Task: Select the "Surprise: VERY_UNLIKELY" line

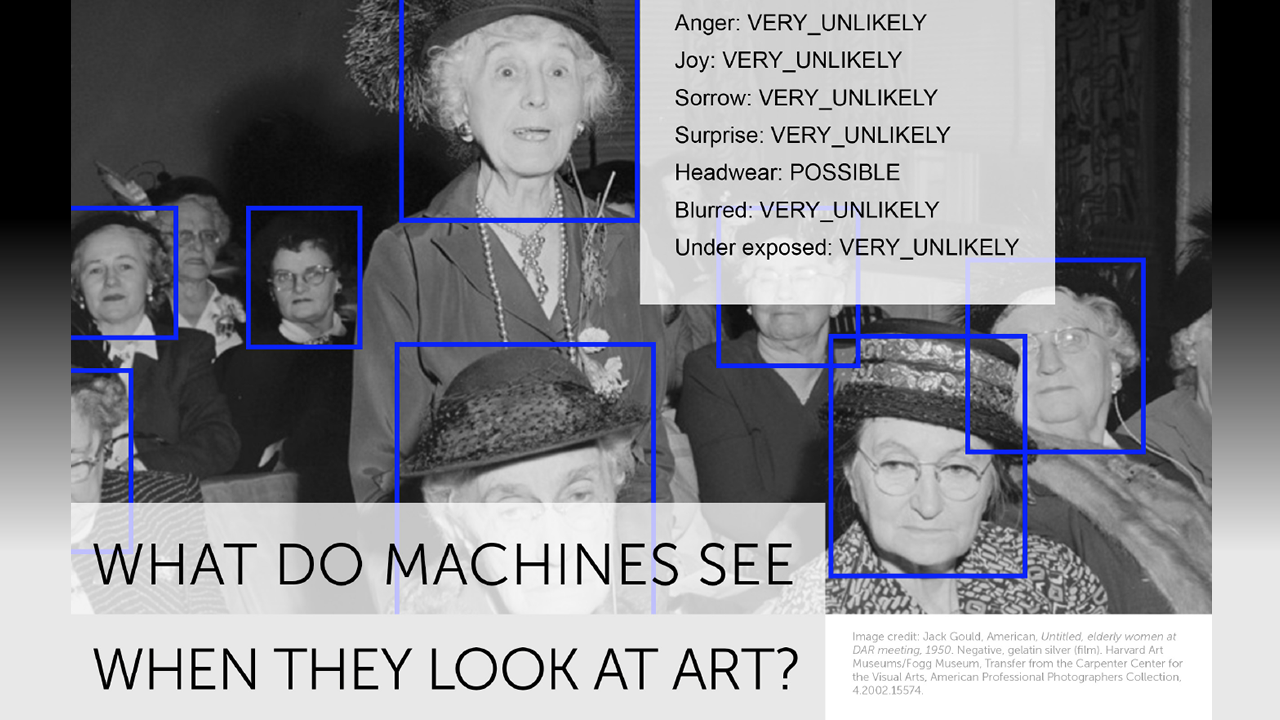Action: (812, 135)
